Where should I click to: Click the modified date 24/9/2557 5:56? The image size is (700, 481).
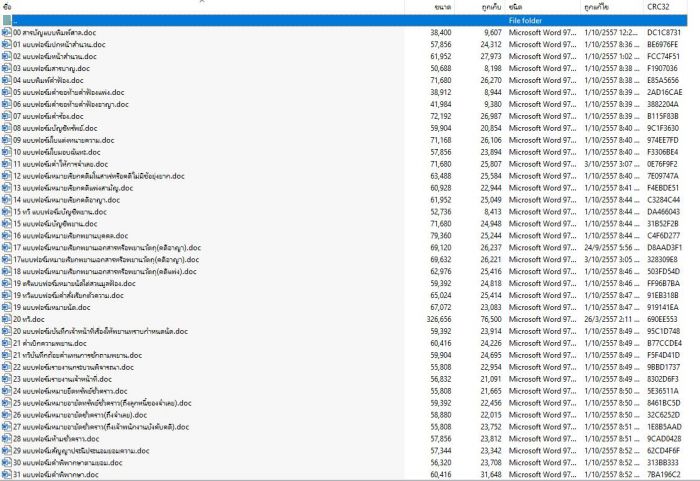611,247
